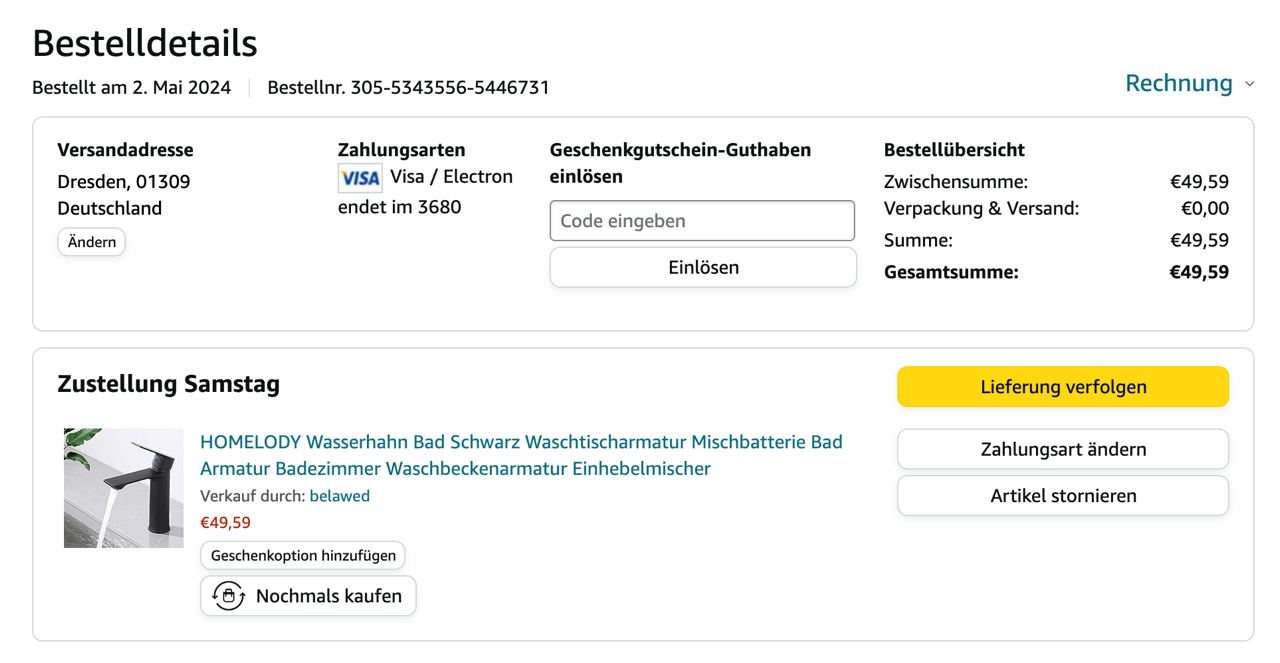Screen dimensions: 1280x663
Task: Track the package with Lieferung verfolgen
Action: click(1062, 387)
